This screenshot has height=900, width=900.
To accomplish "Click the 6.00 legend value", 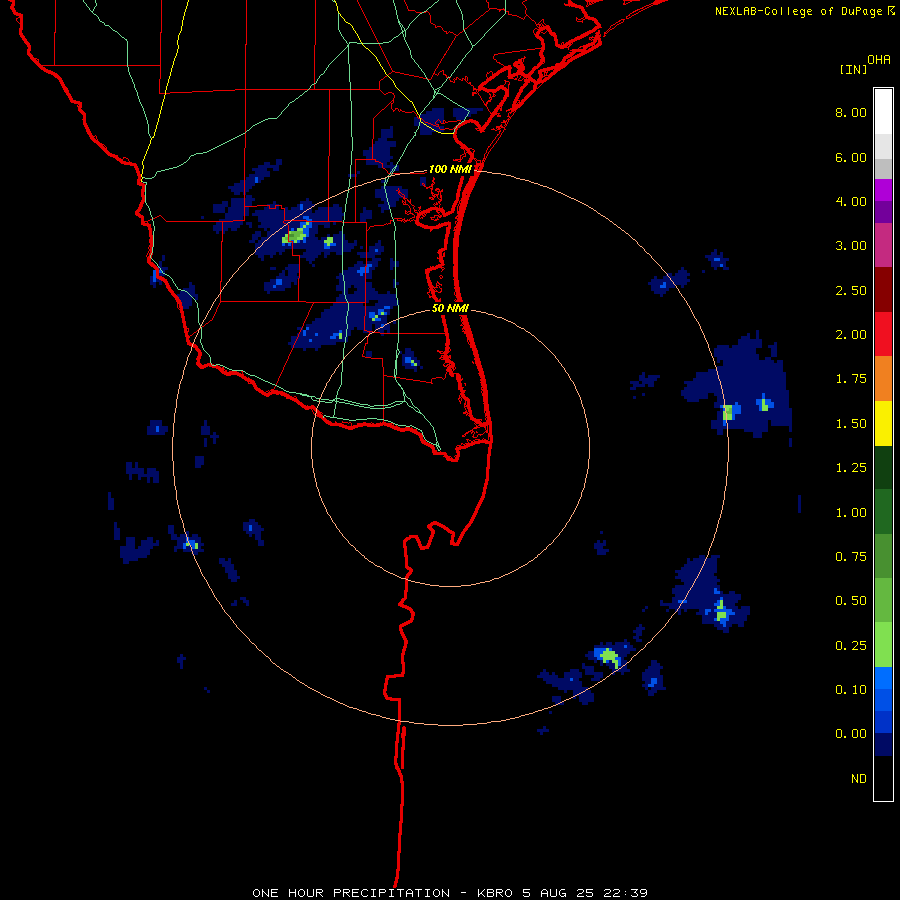I will click(x=851, y=157).
